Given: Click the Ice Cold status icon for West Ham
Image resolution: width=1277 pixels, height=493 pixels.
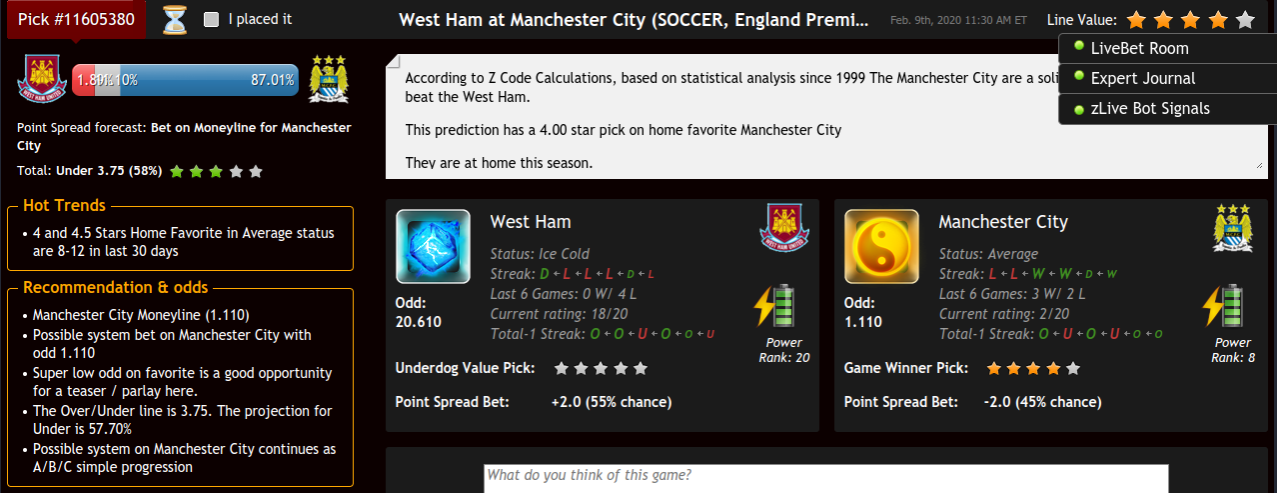Looking at the screenshot, I should (433, 246).
